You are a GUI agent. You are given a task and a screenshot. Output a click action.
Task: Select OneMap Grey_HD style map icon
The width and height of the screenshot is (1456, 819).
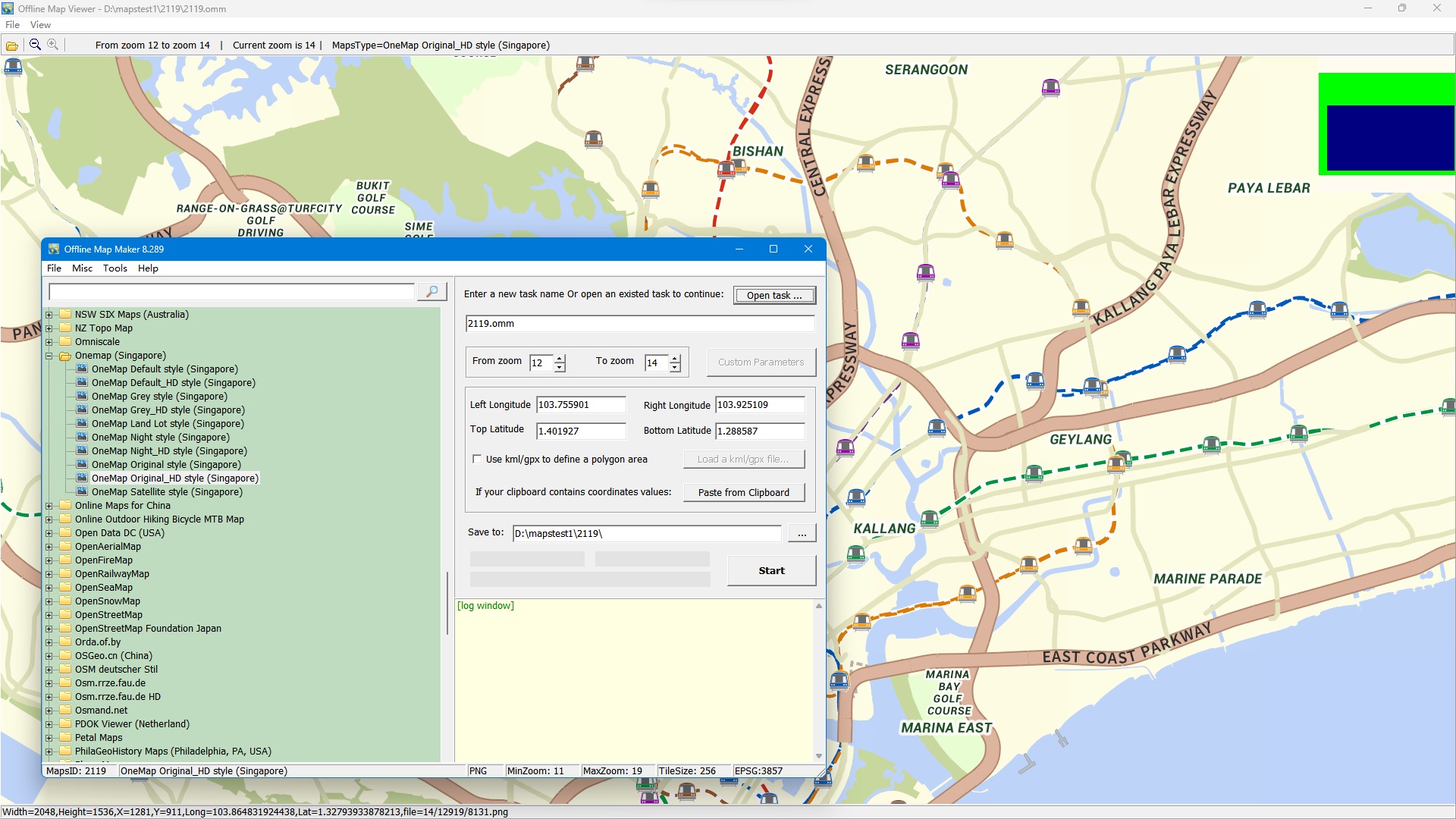coord(83,410)
